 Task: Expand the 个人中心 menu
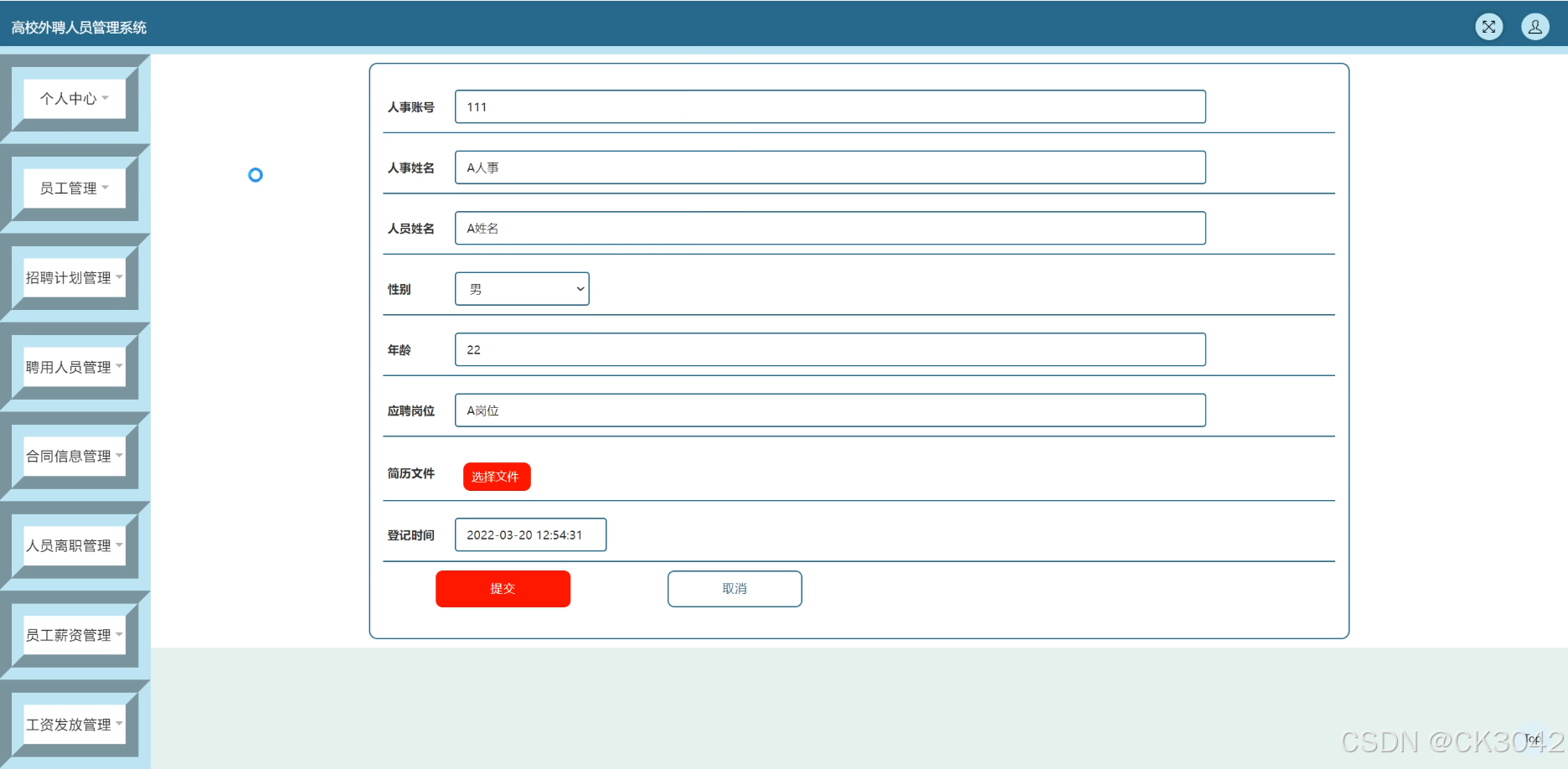coord(75,98)
